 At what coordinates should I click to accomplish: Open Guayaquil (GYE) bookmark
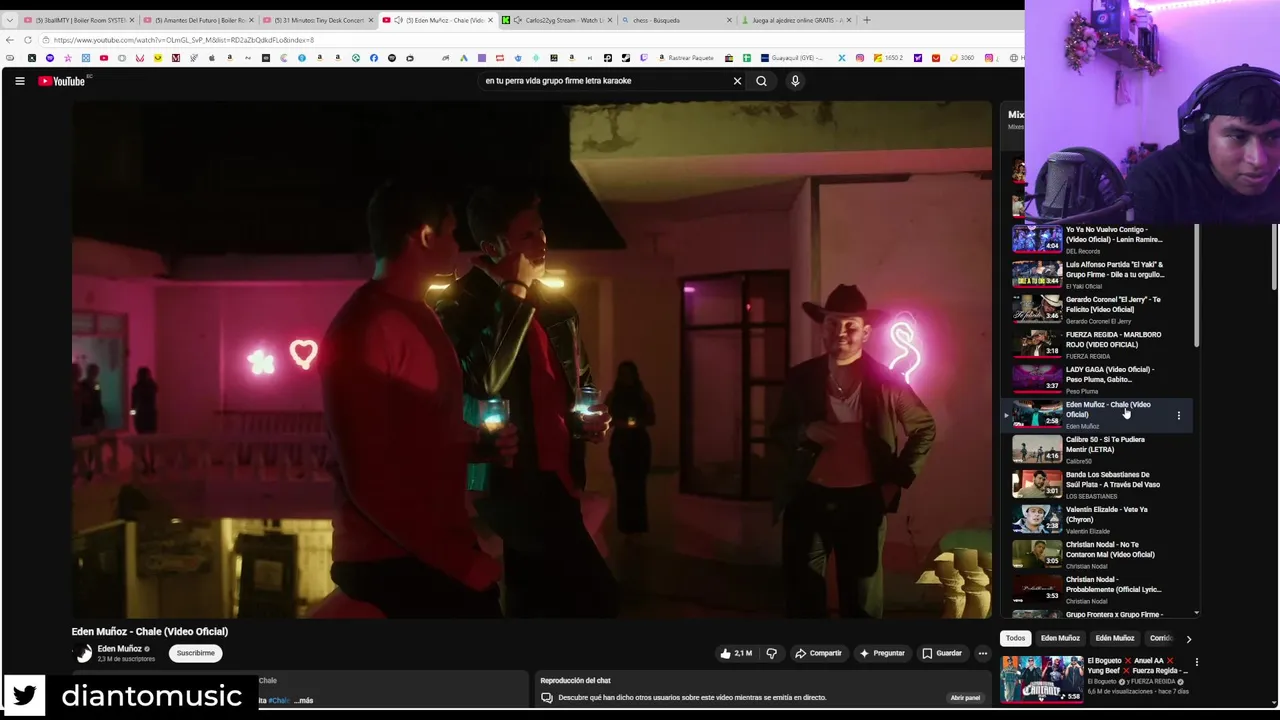pos(790,58)
